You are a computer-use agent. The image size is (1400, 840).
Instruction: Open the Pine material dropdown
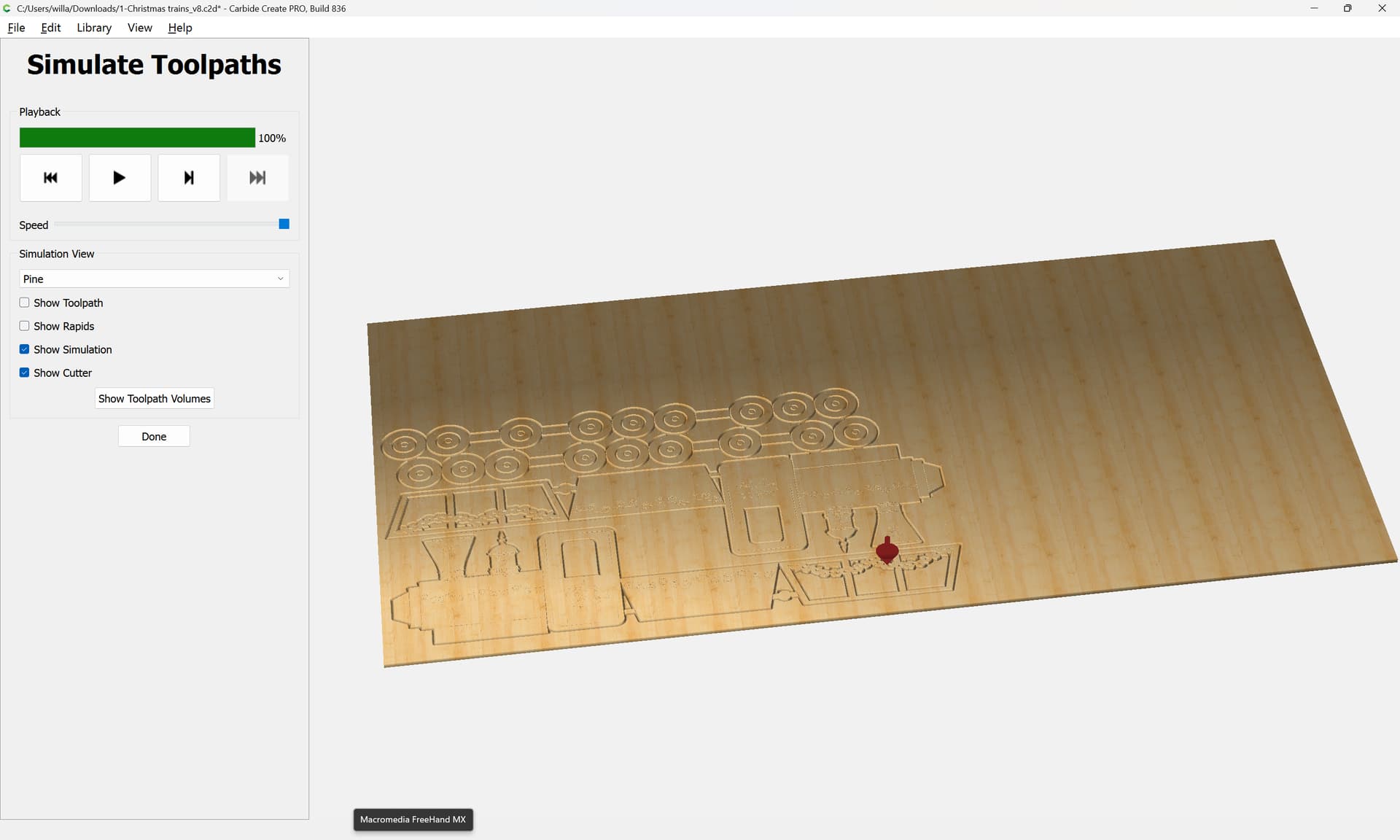tap(153, 279)
